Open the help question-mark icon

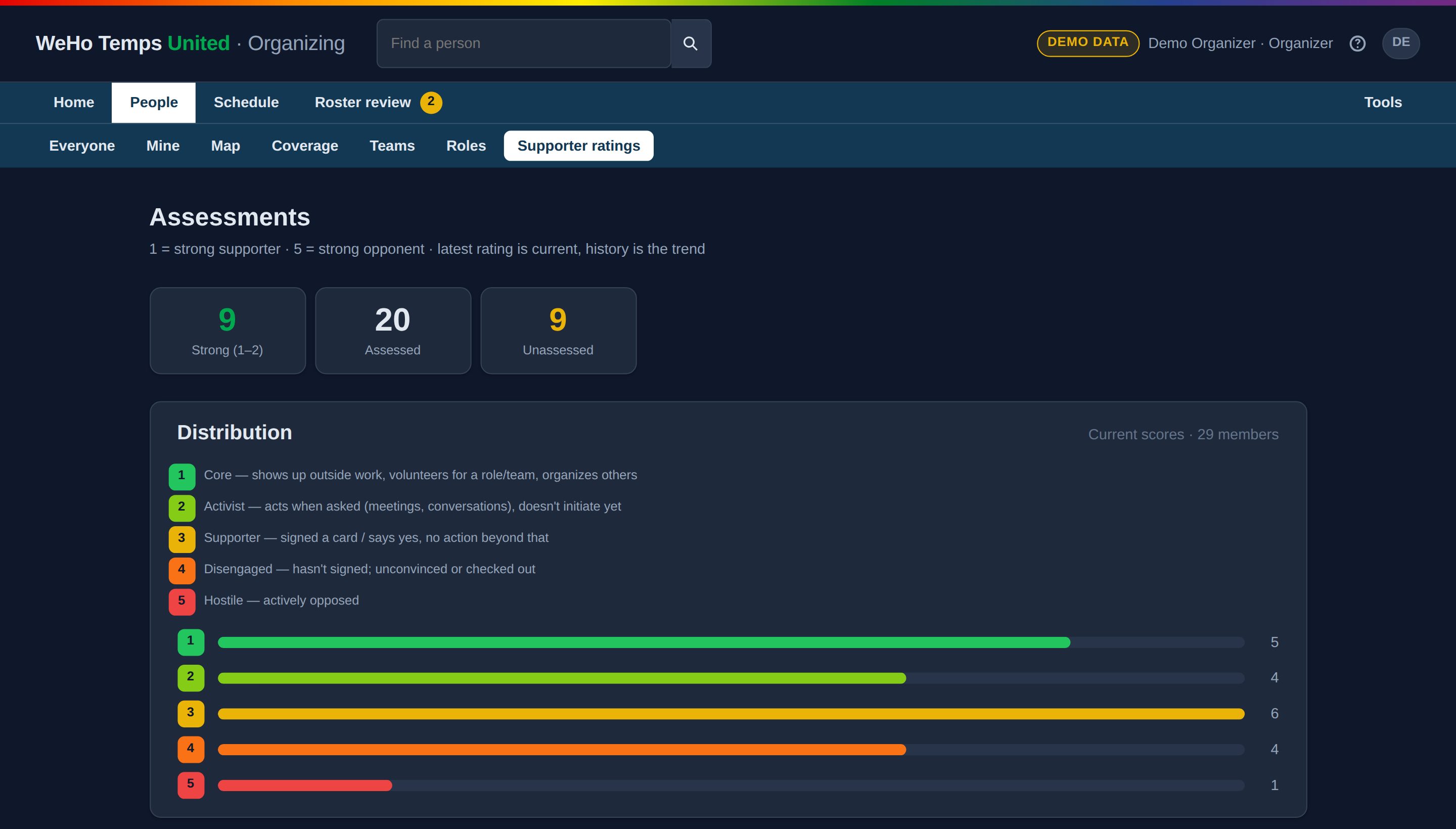(1357, 43)
